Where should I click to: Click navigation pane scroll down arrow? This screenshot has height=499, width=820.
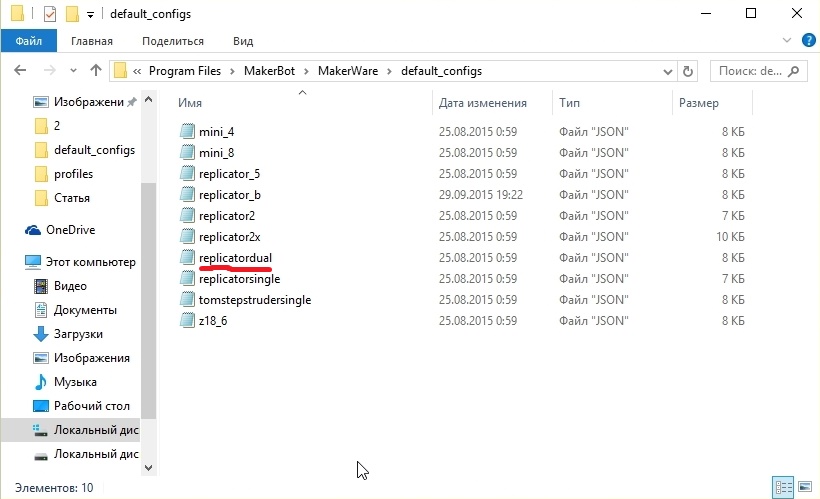149,468
